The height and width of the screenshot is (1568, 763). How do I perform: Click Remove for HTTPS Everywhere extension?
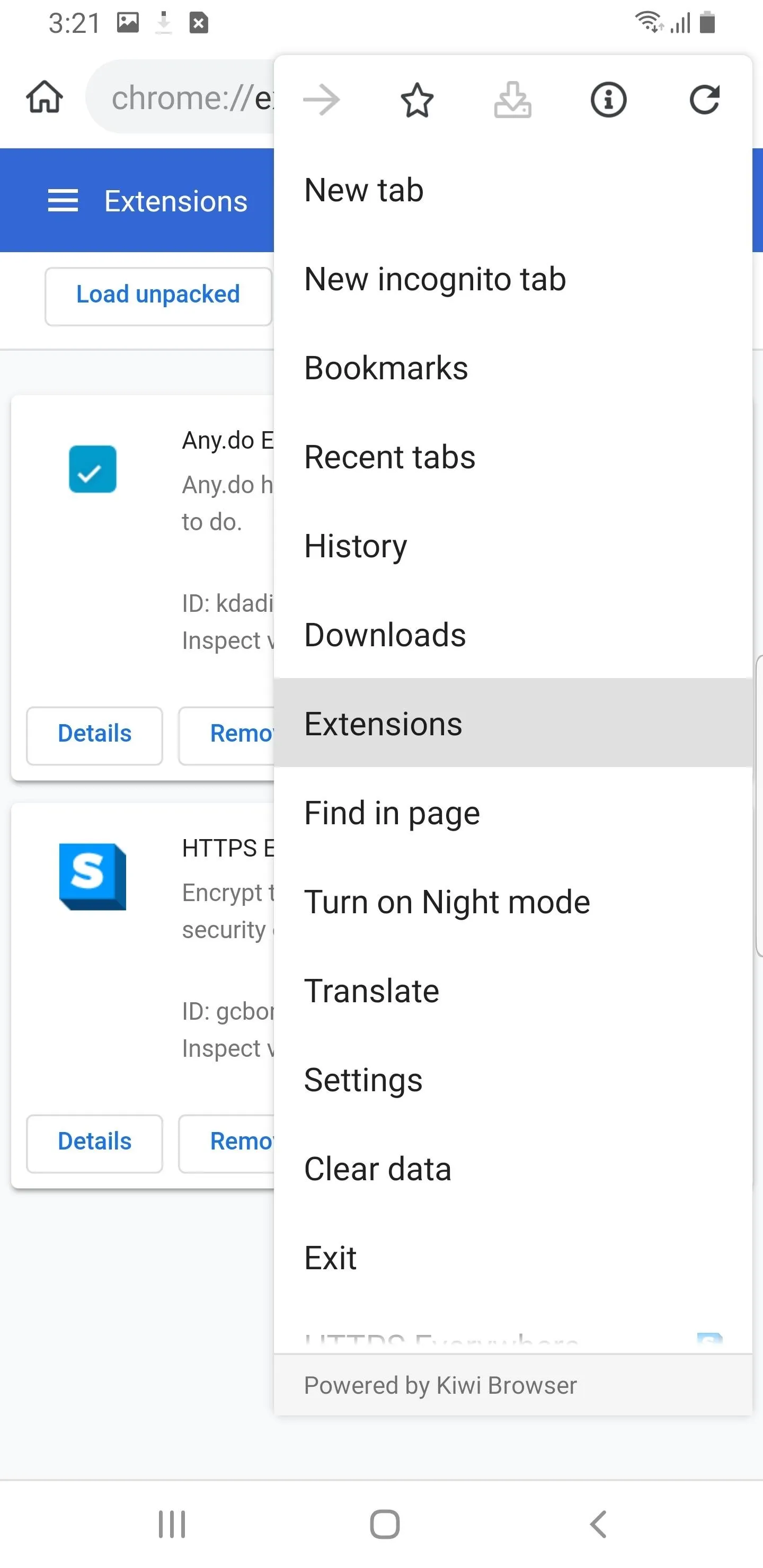click(227, 1143)
